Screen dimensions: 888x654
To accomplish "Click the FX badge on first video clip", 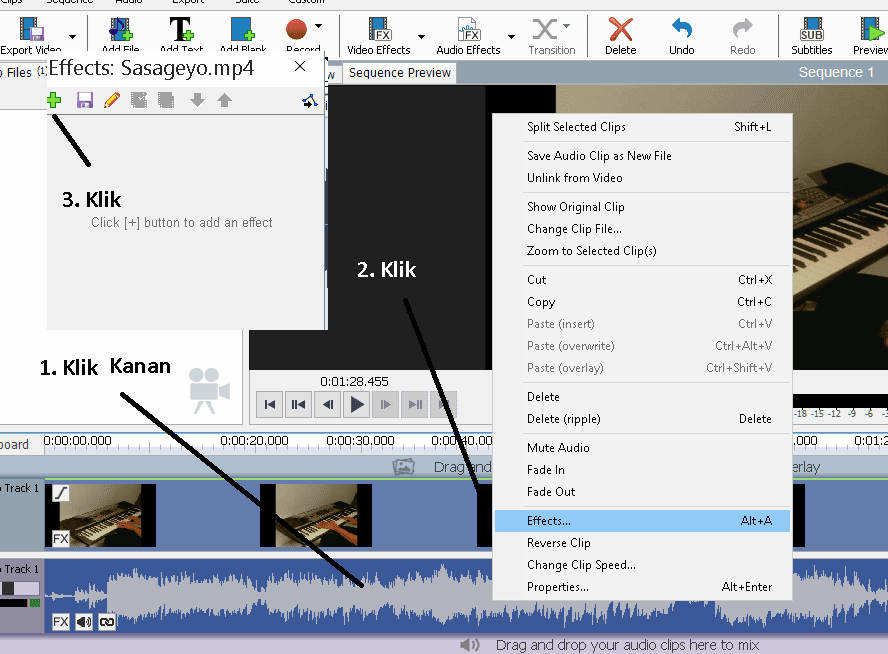I will tap(61, 538).
